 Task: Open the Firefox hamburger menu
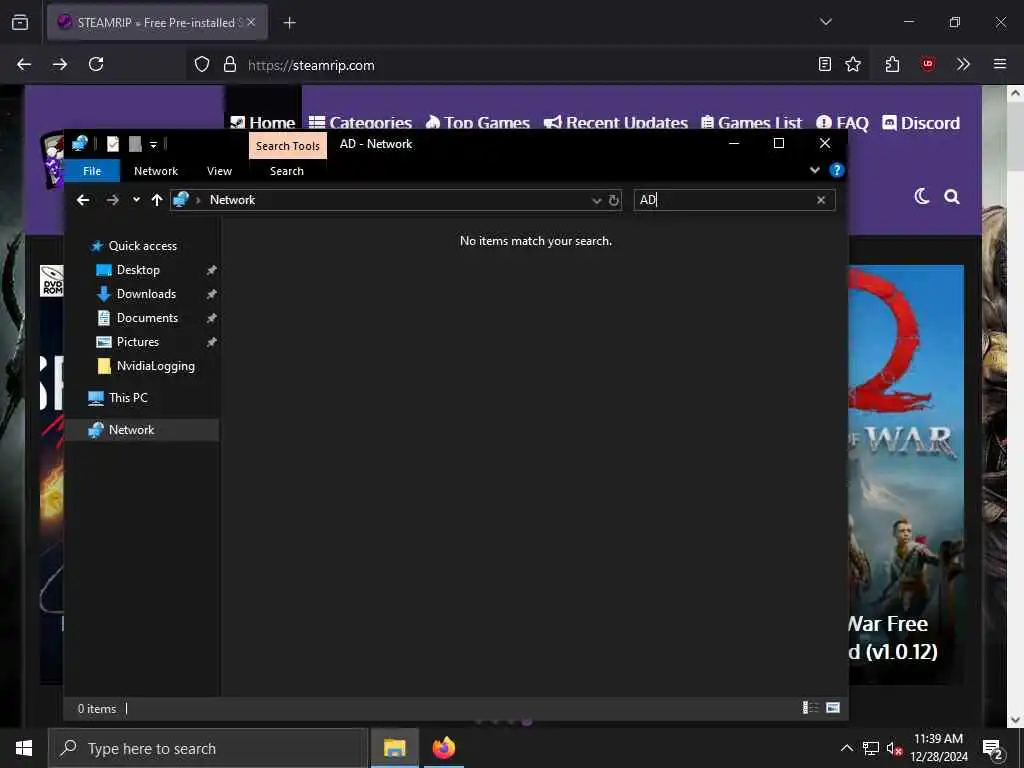pyautogui.click(x=1000, y=64)
